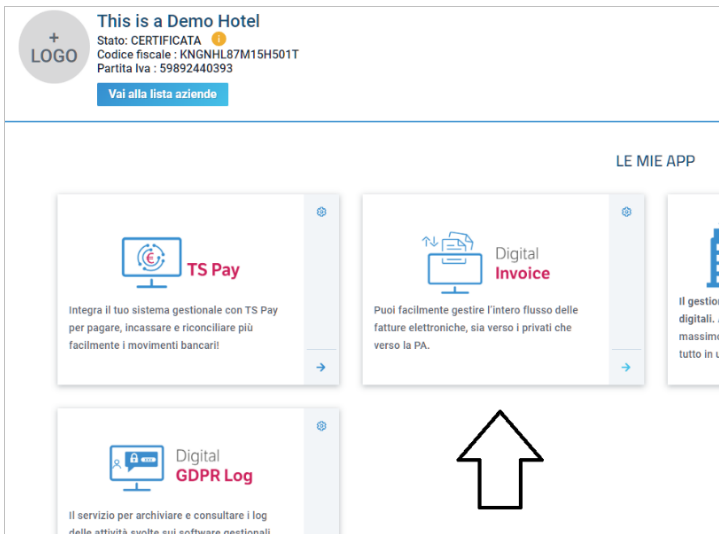Viewport: 719px width, 534px height.
Task: Click the orange certification status info icon
Action: click(x=219, y=40)
